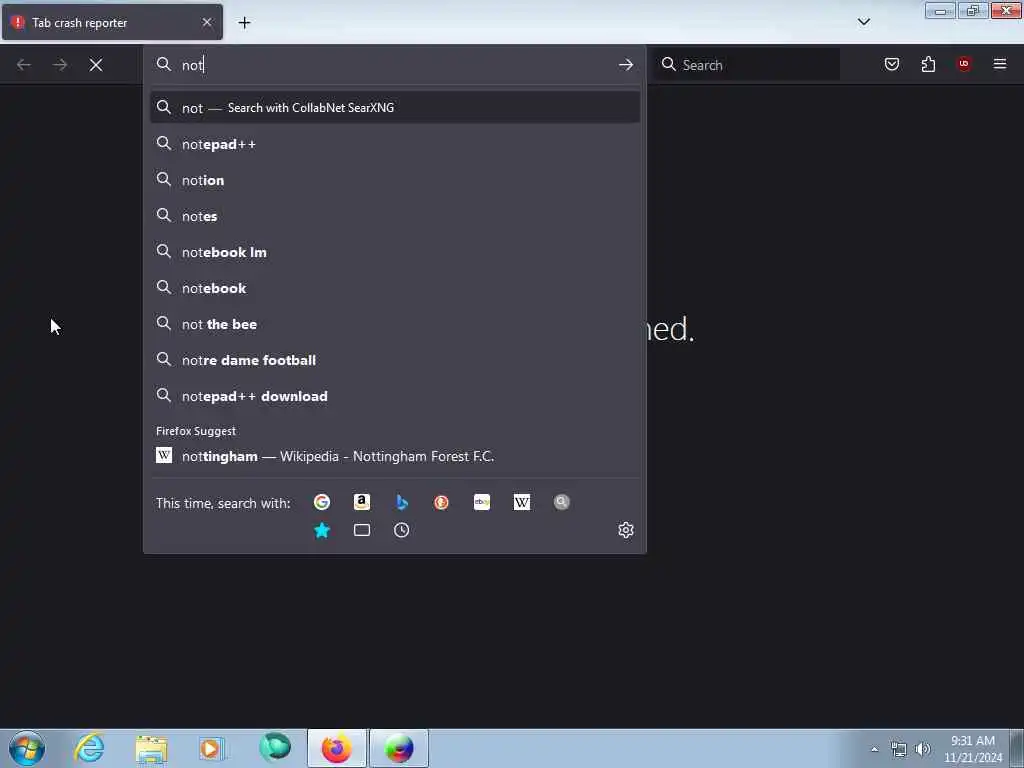Image resolution: width=1024 pixels, height=768 pixels.
Task: Search with Amazon icon
Action: (x=362, y=502)
